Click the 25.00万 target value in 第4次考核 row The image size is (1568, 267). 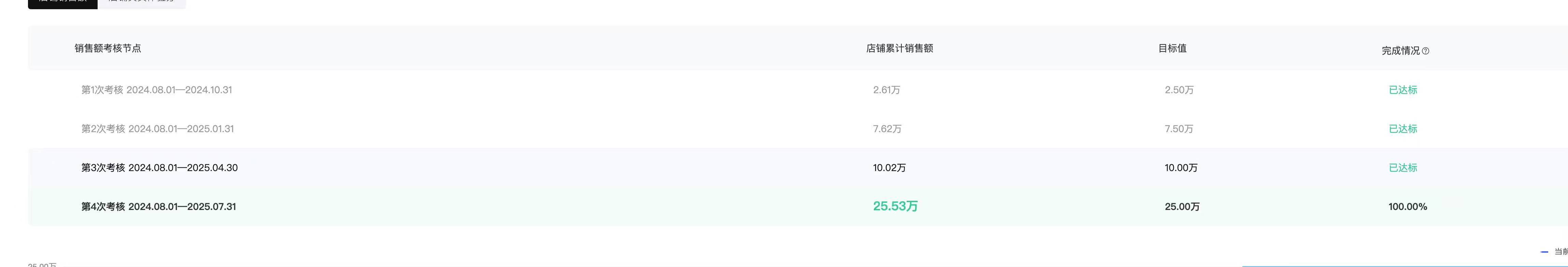click(1182, 207)
